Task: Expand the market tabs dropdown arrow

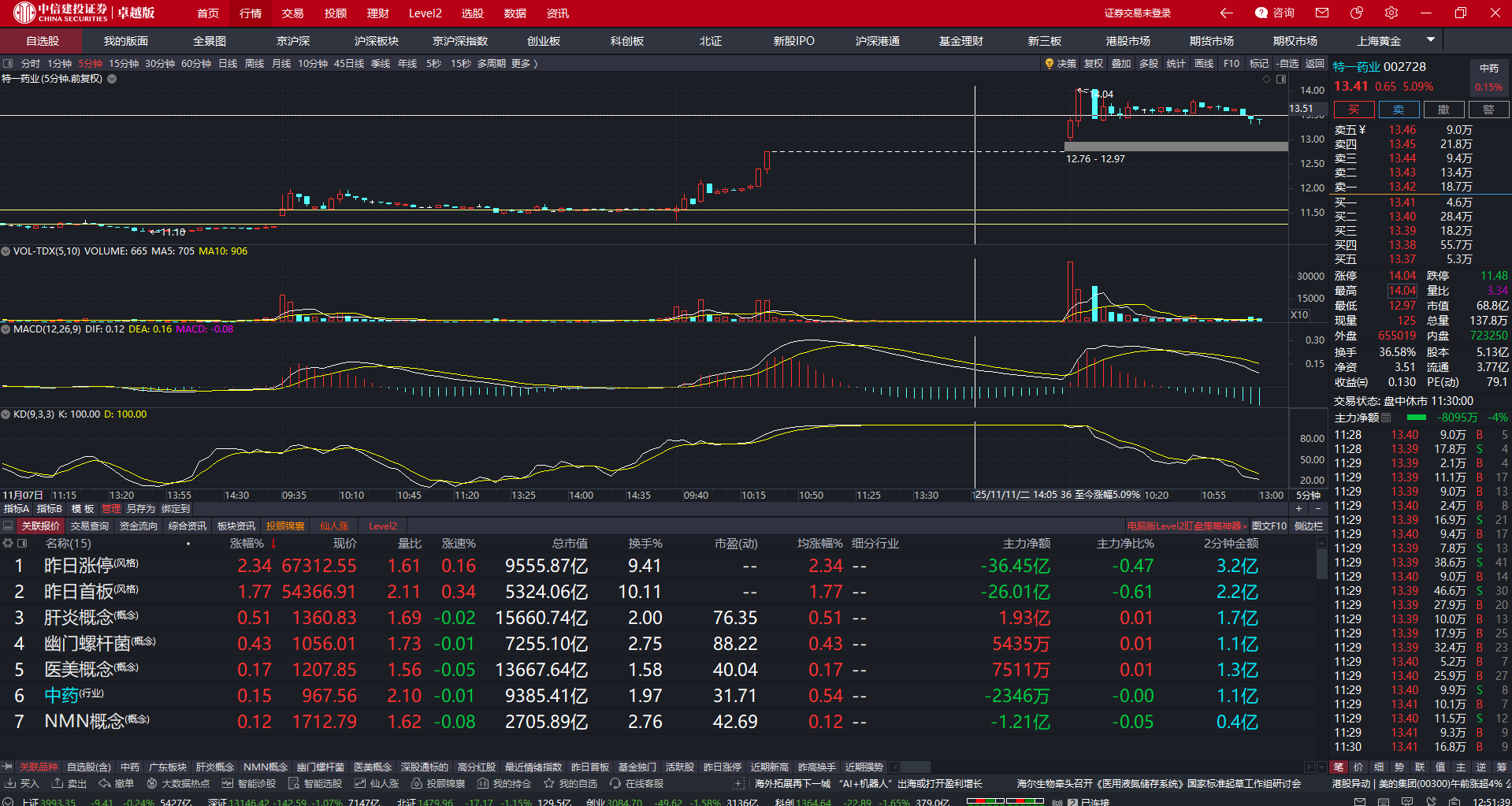Action: coord(1430,40)
